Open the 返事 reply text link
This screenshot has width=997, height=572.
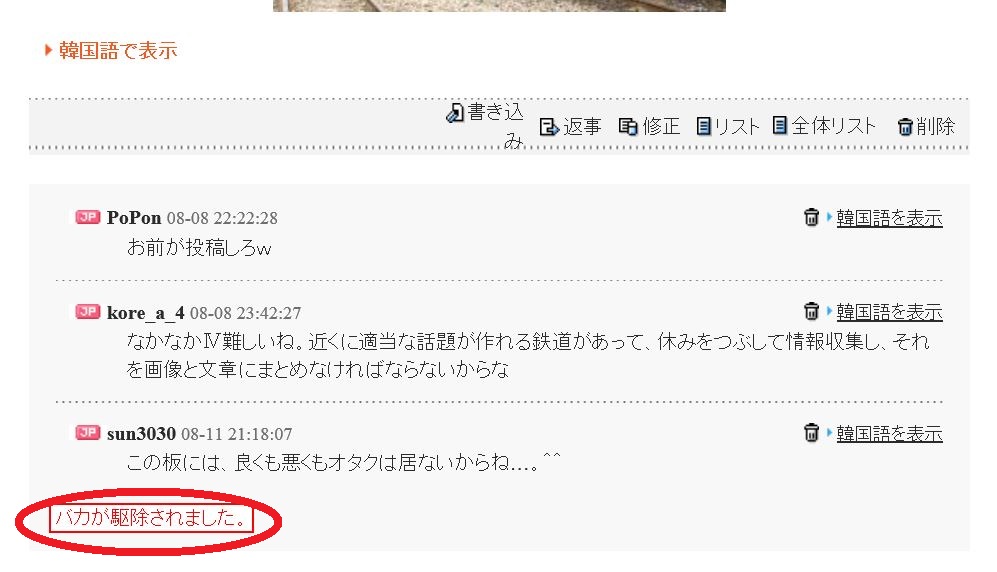pos(582,126)
